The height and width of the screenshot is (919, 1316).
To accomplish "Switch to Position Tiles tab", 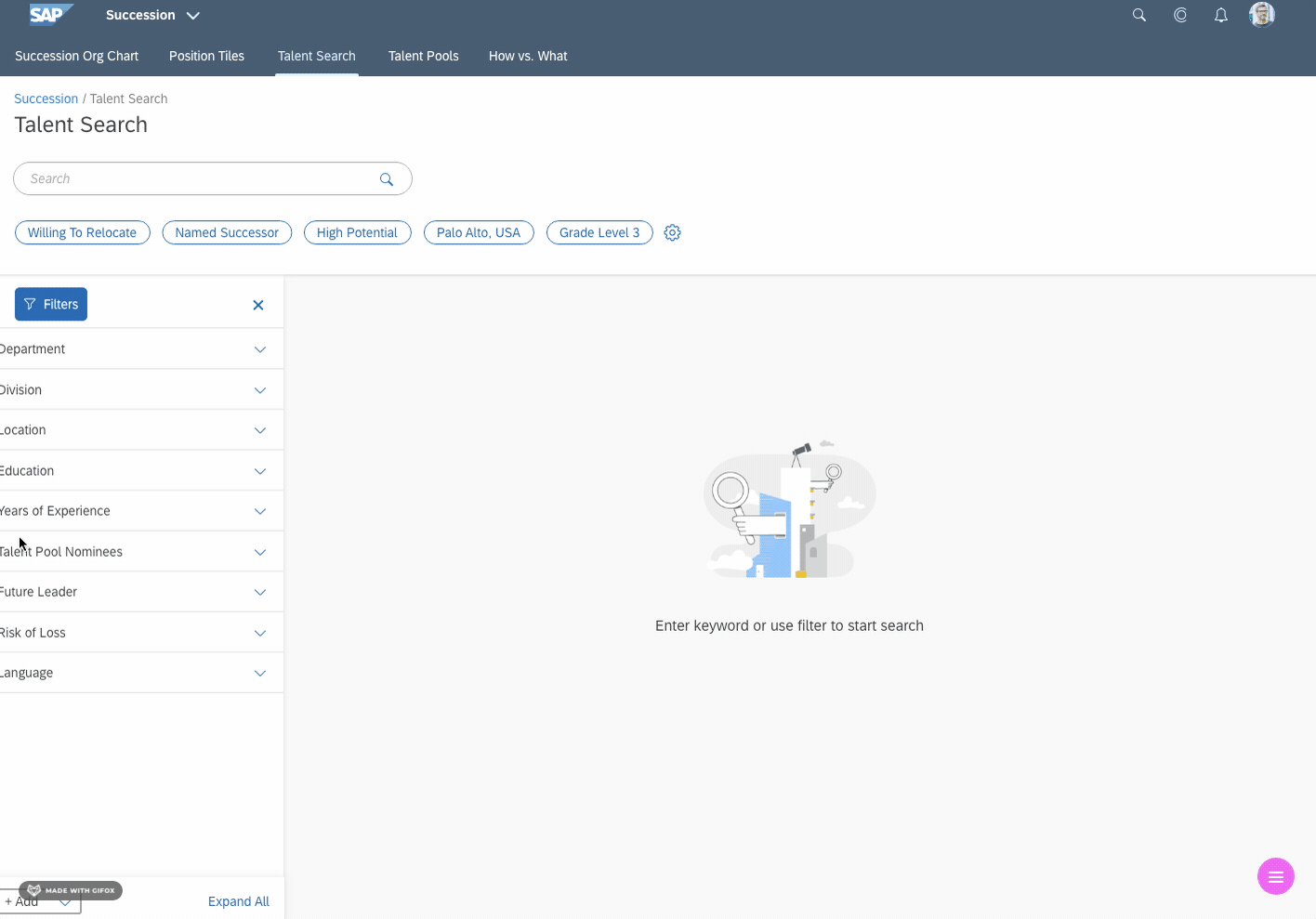I will click(206, 56).
